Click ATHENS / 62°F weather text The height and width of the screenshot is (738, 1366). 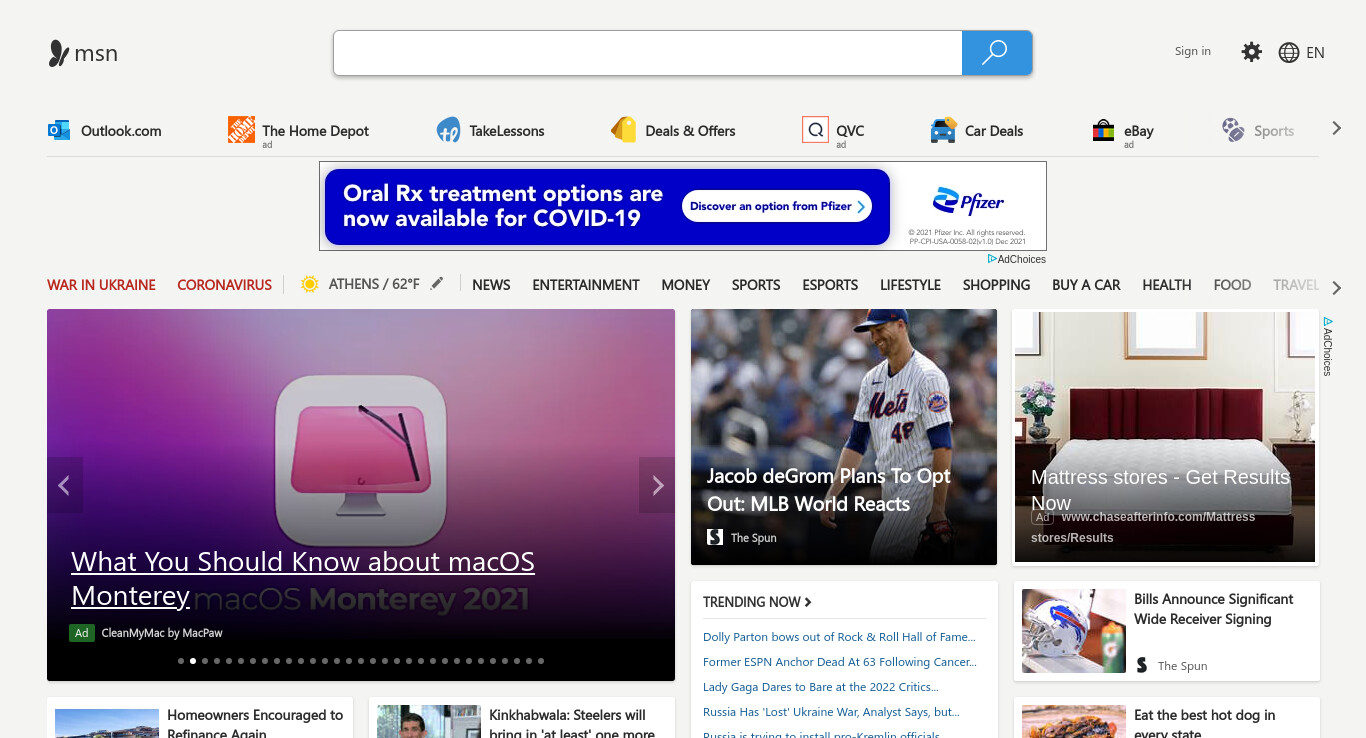point(374,284)
